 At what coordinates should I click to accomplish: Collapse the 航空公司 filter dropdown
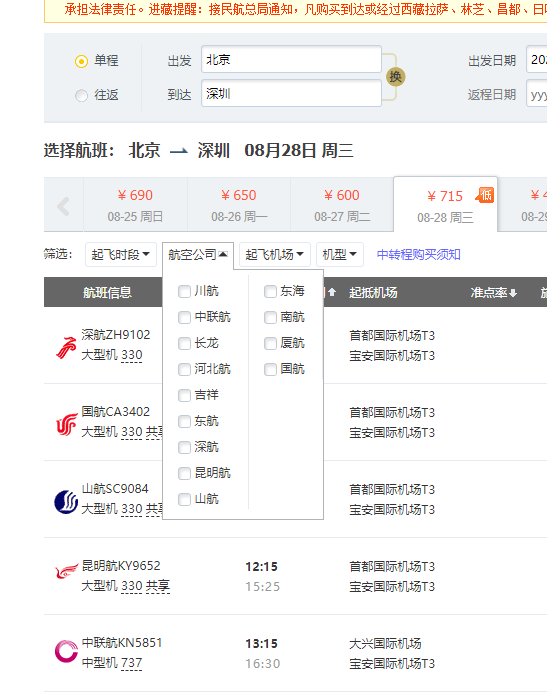click(198, 254)
